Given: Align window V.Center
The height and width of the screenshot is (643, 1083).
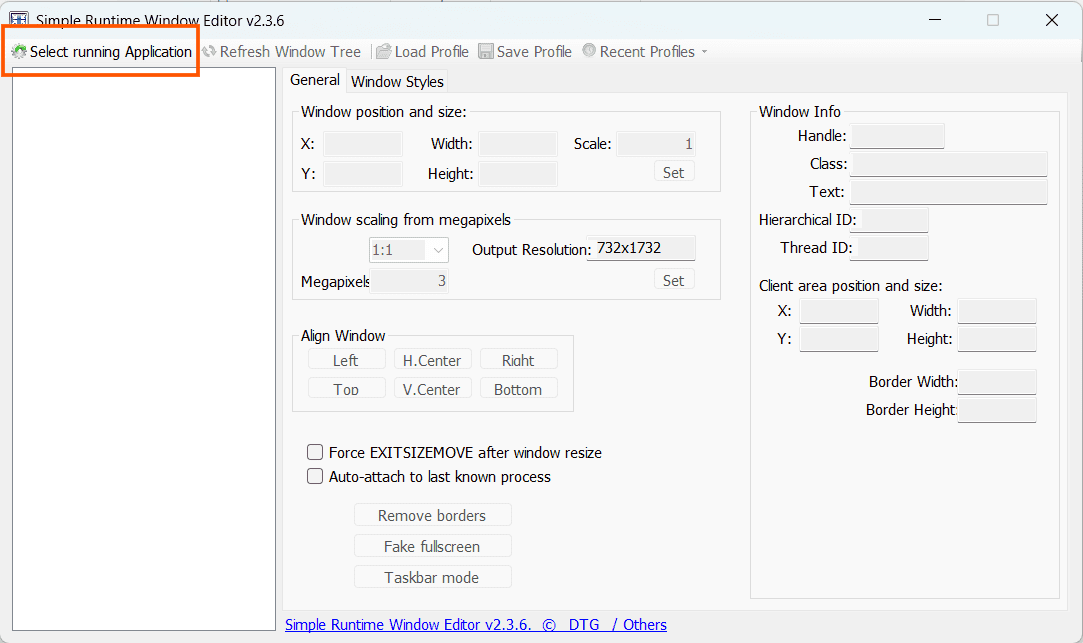Looking at the screenshot, I should coord(432,389).
